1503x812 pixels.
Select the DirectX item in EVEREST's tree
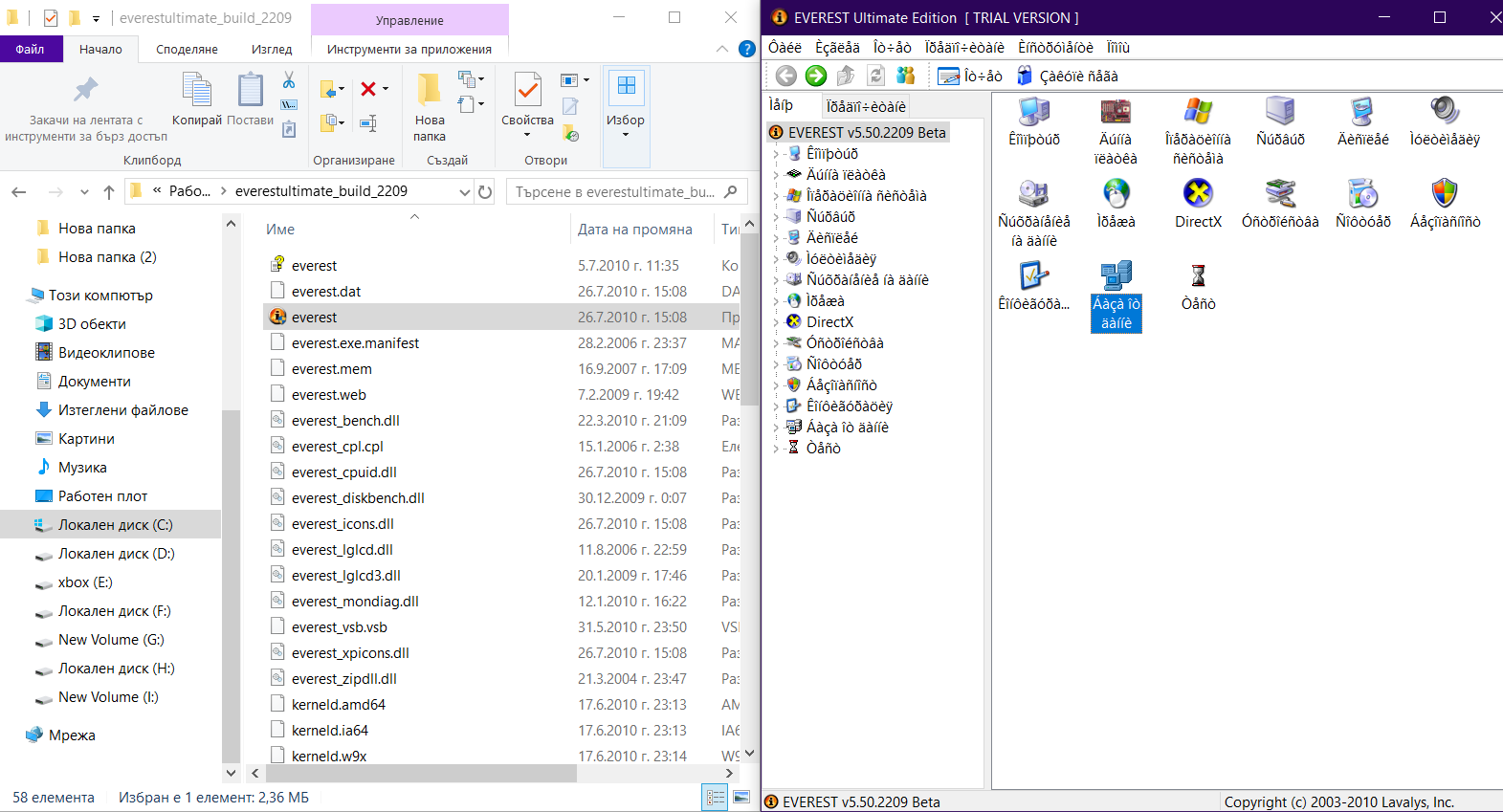tap(829, 322)
